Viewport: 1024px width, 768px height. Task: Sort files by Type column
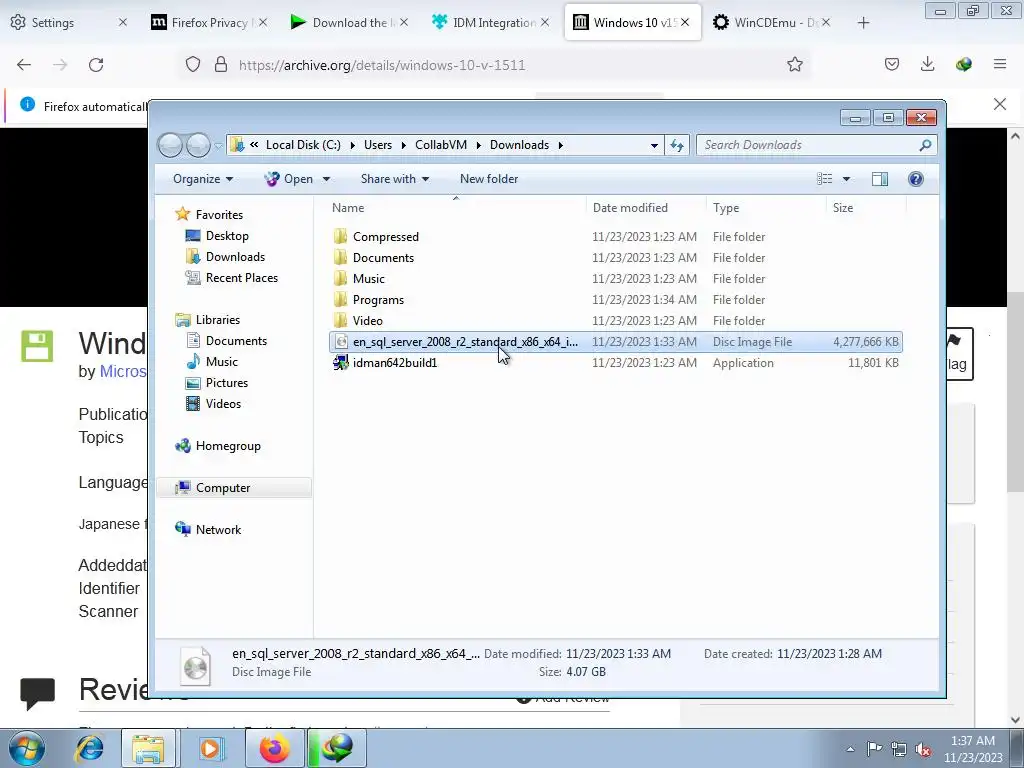coord(726,208)
